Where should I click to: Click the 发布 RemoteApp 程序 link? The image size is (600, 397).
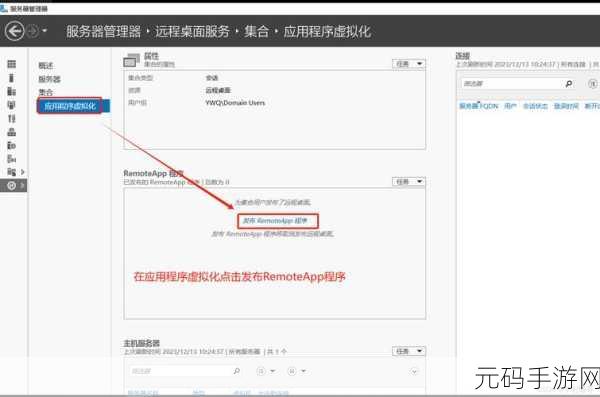point(275,221)
